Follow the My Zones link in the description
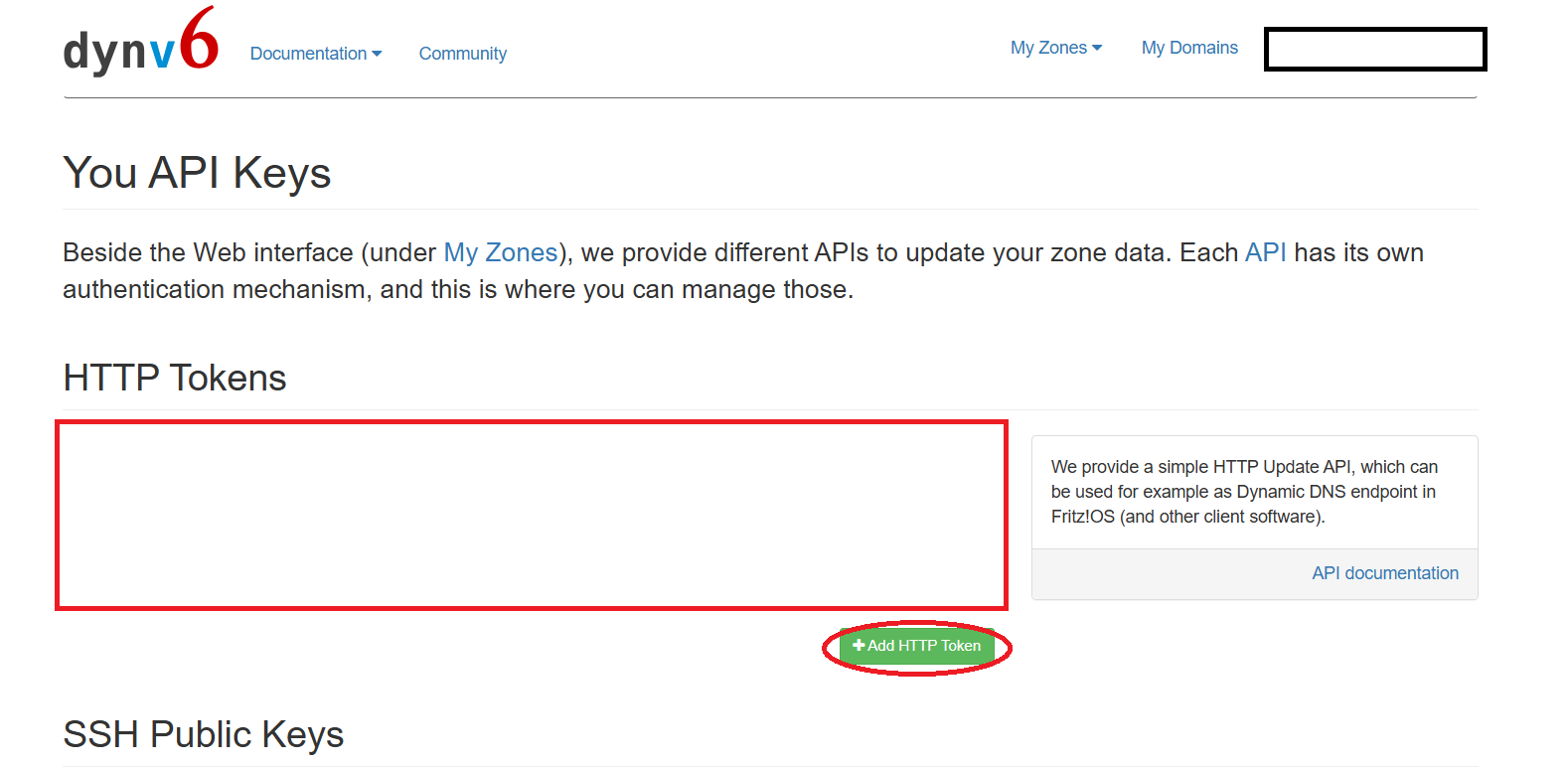 [500, 252]
